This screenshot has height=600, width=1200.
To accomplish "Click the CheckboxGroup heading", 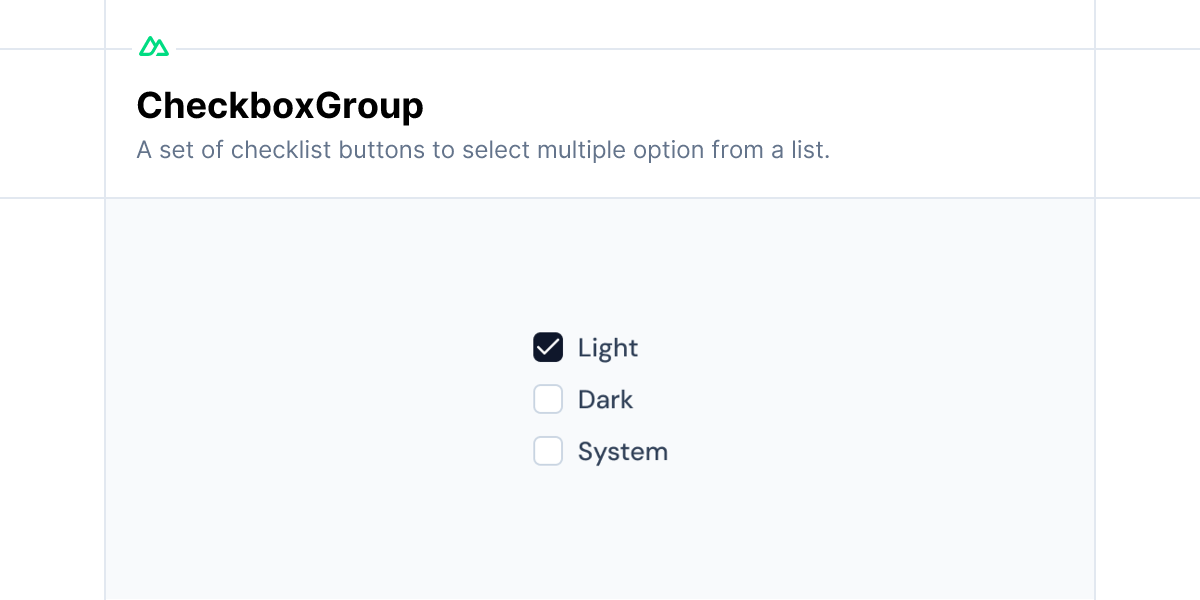I will pos(280,106).
